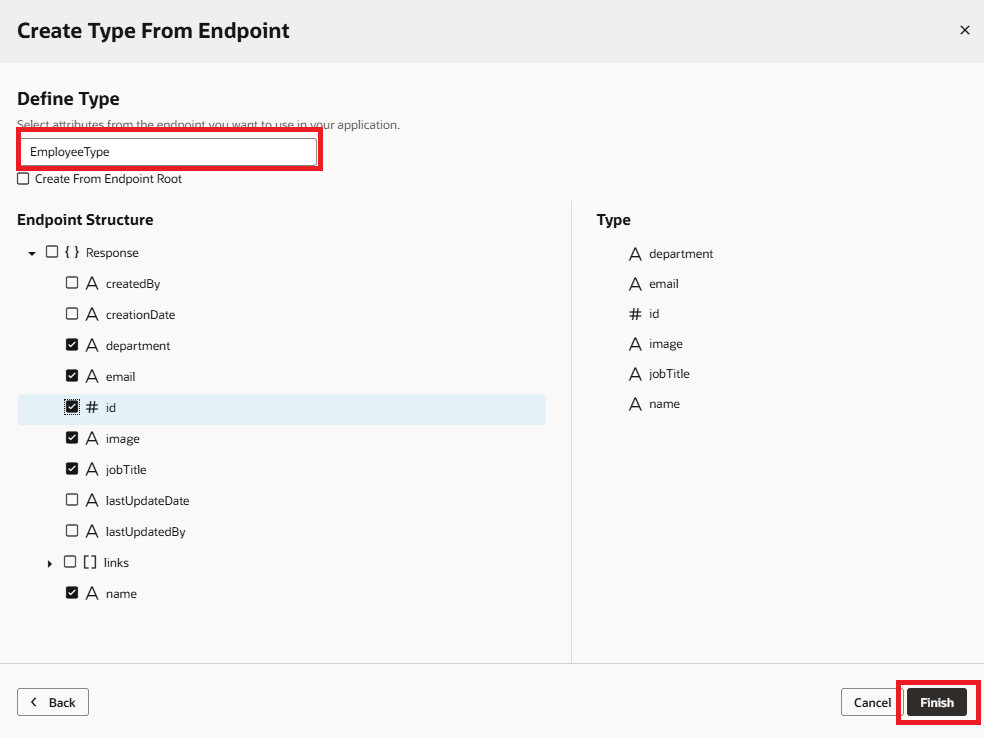Expand the links array node
The height and width of the screenshot is (738, 984).
pos(50,564)
